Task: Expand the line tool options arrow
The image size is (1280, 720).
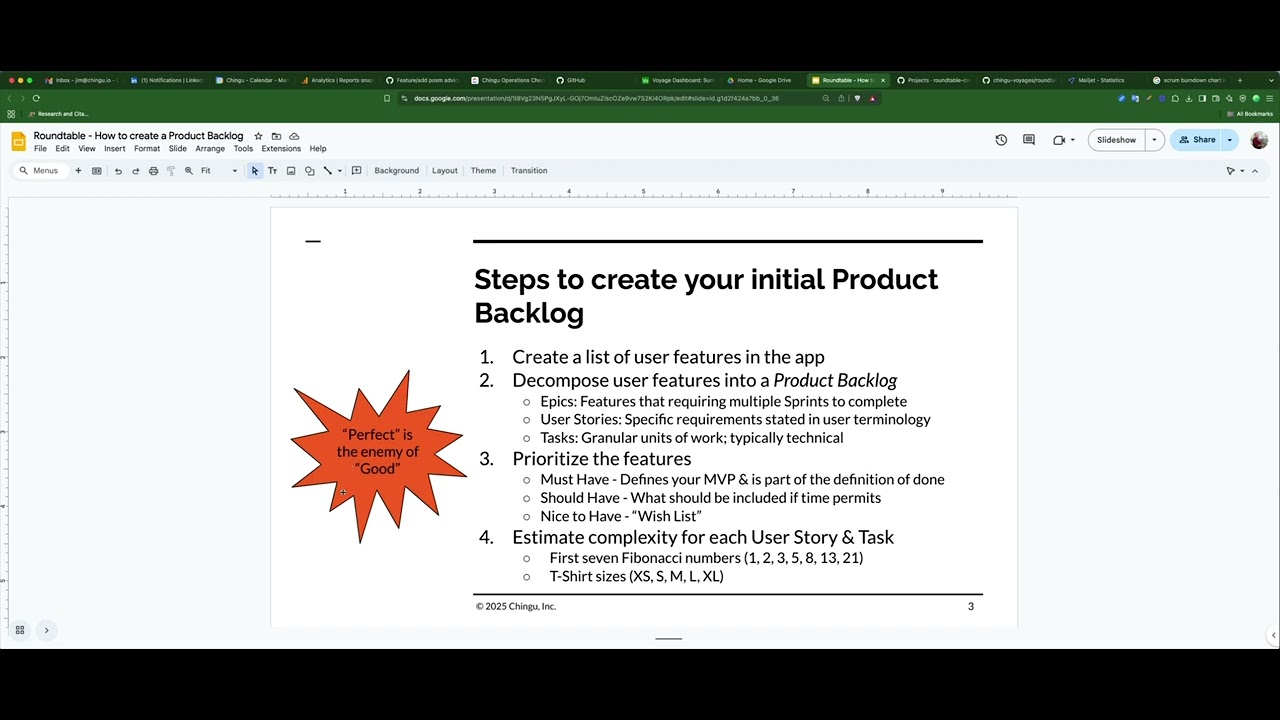Action: (x=340, y=171)
